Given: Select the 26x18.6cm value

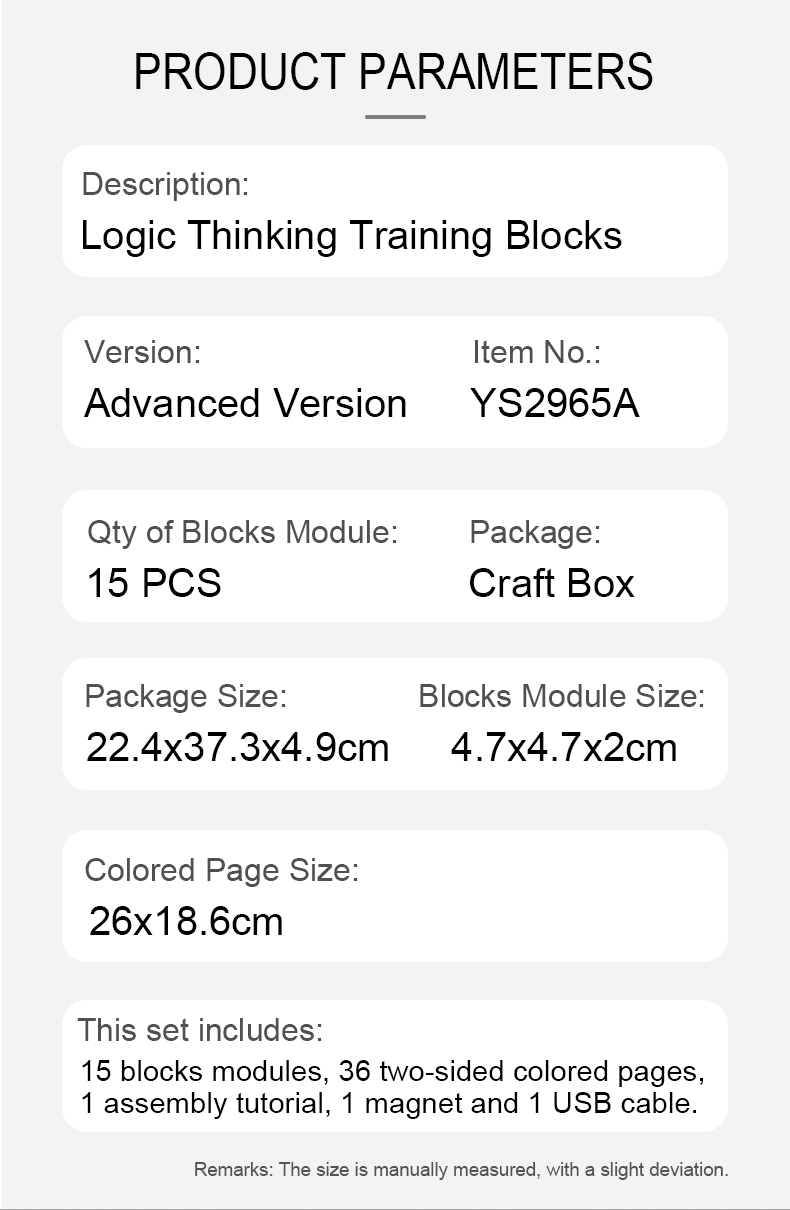Looking at the screenshot, I should coord(186,921).
